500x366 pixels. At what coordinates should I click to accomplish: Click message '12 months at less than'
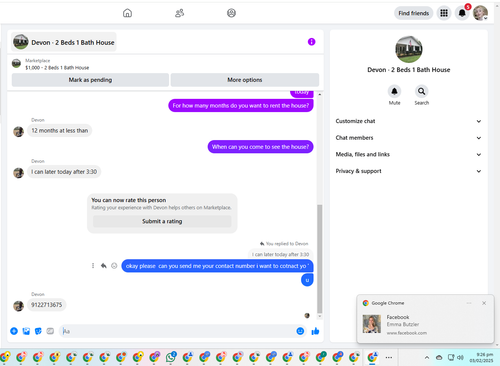click(60, 131)
